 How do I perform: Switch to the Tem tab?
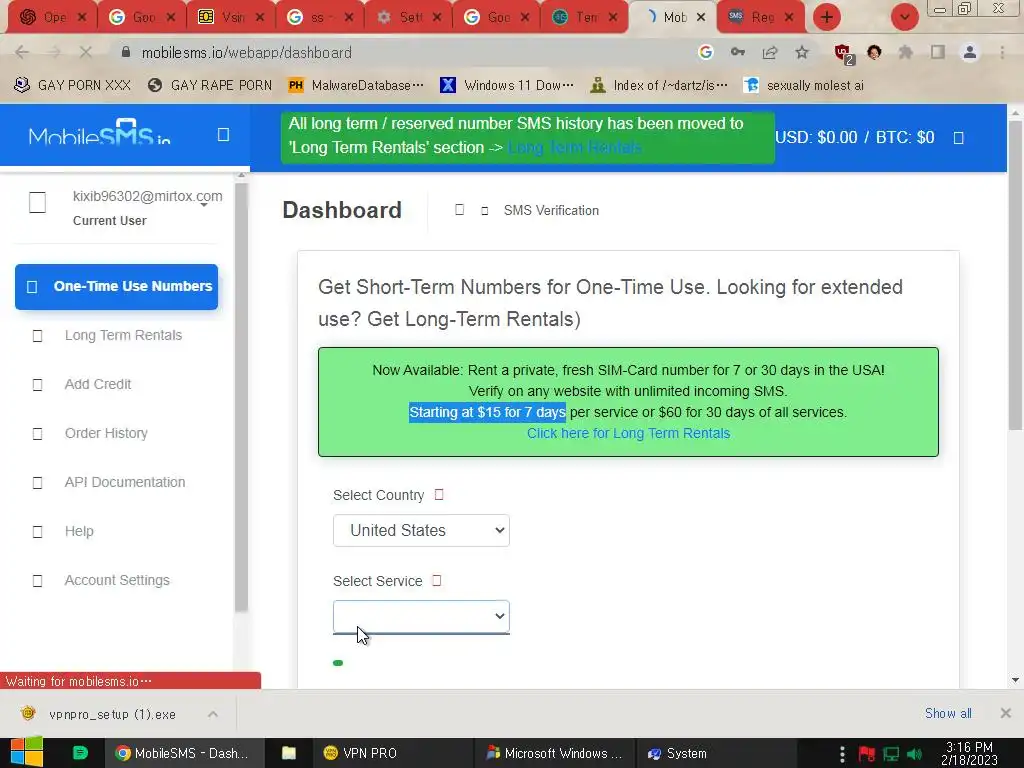pyautogui.click(x=584, y=17)
